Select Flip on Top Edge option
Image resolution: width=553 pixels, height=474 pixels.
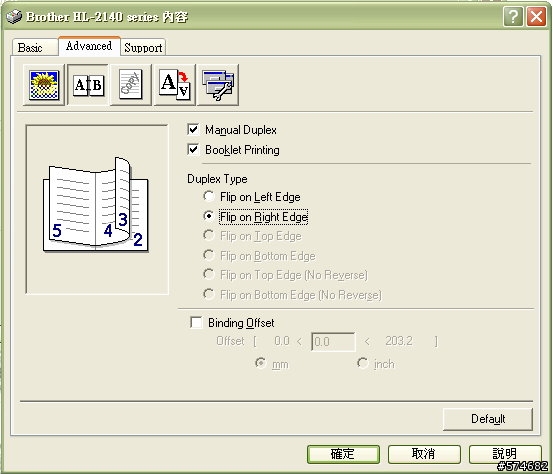209,235
